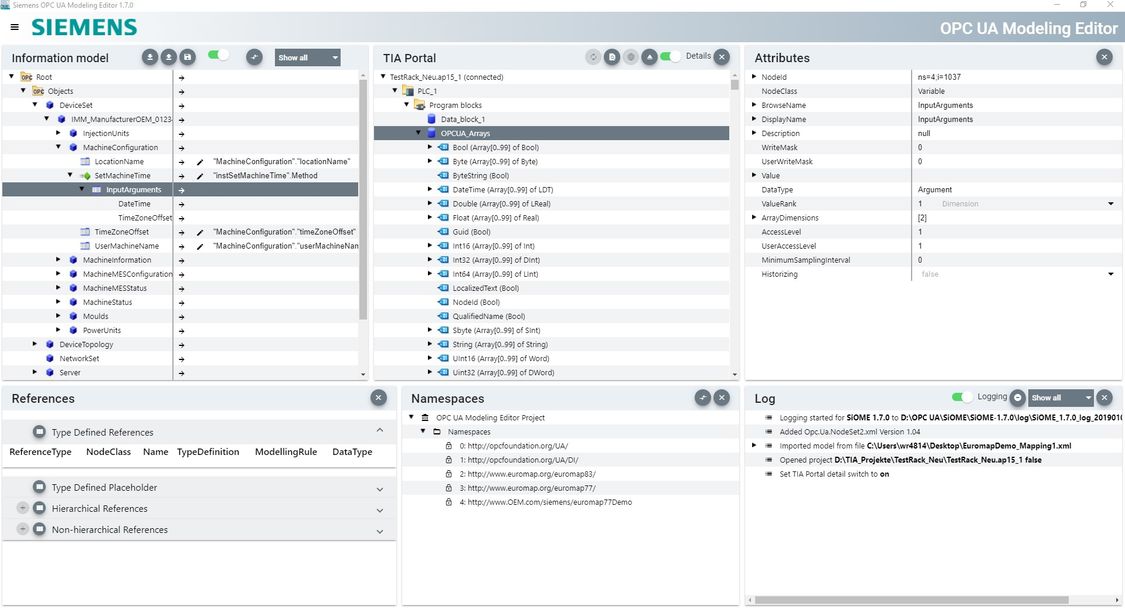Click the edit pencil for the UserMachineName mapping
Image resolution: width=1125 pixels, height=608 pixels.
200,246
